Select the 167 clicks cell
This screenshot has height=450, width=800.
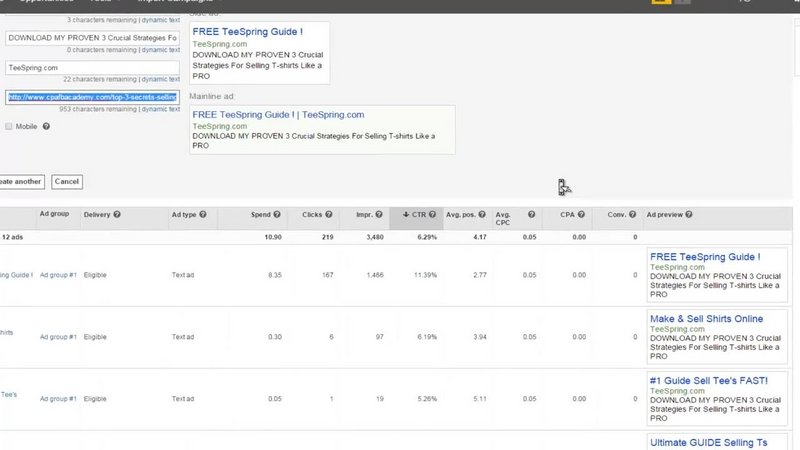tap(328, 275)
